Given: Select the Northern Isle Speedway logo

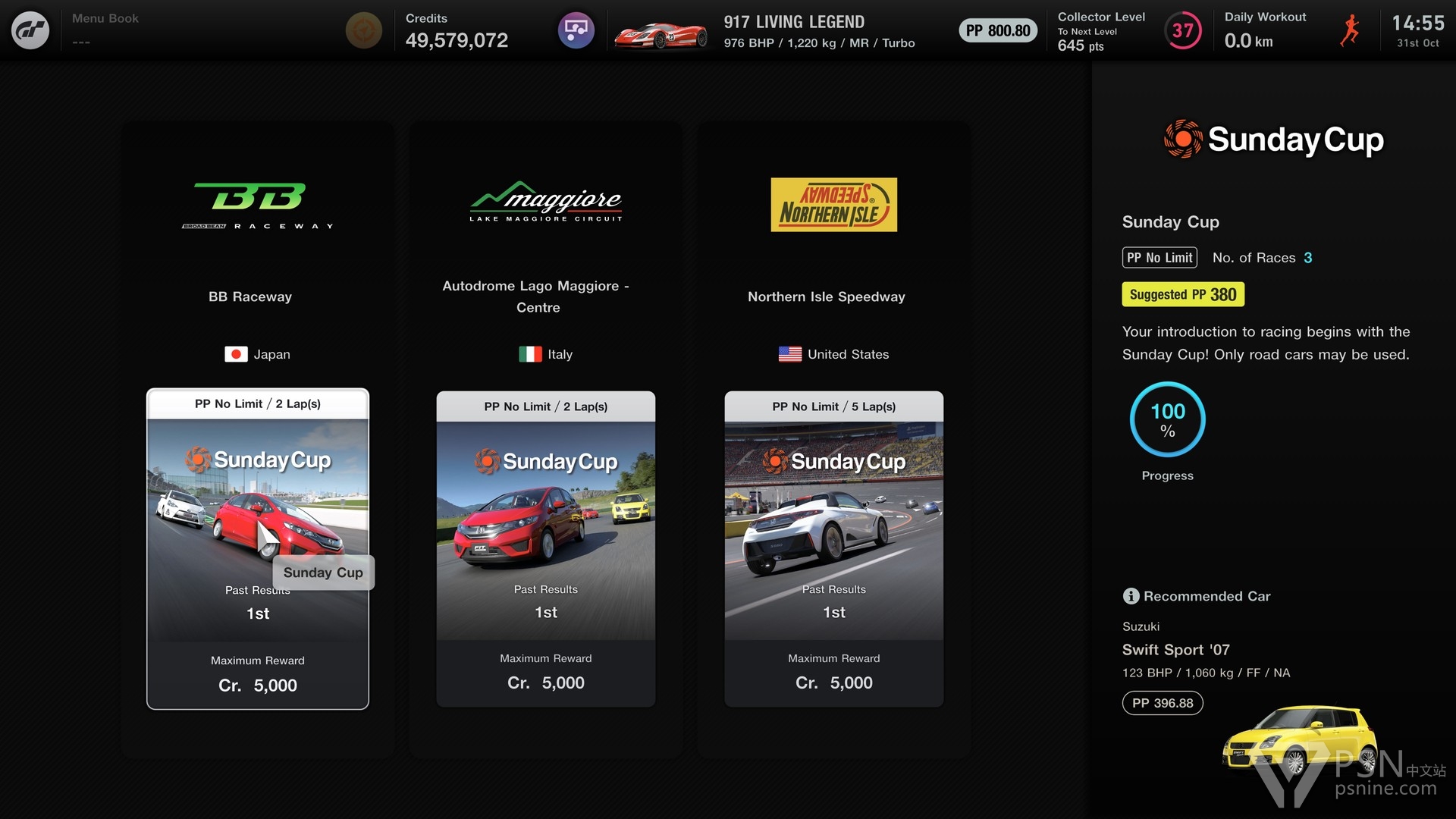Looking at the screenshot, I should point(834,205).
